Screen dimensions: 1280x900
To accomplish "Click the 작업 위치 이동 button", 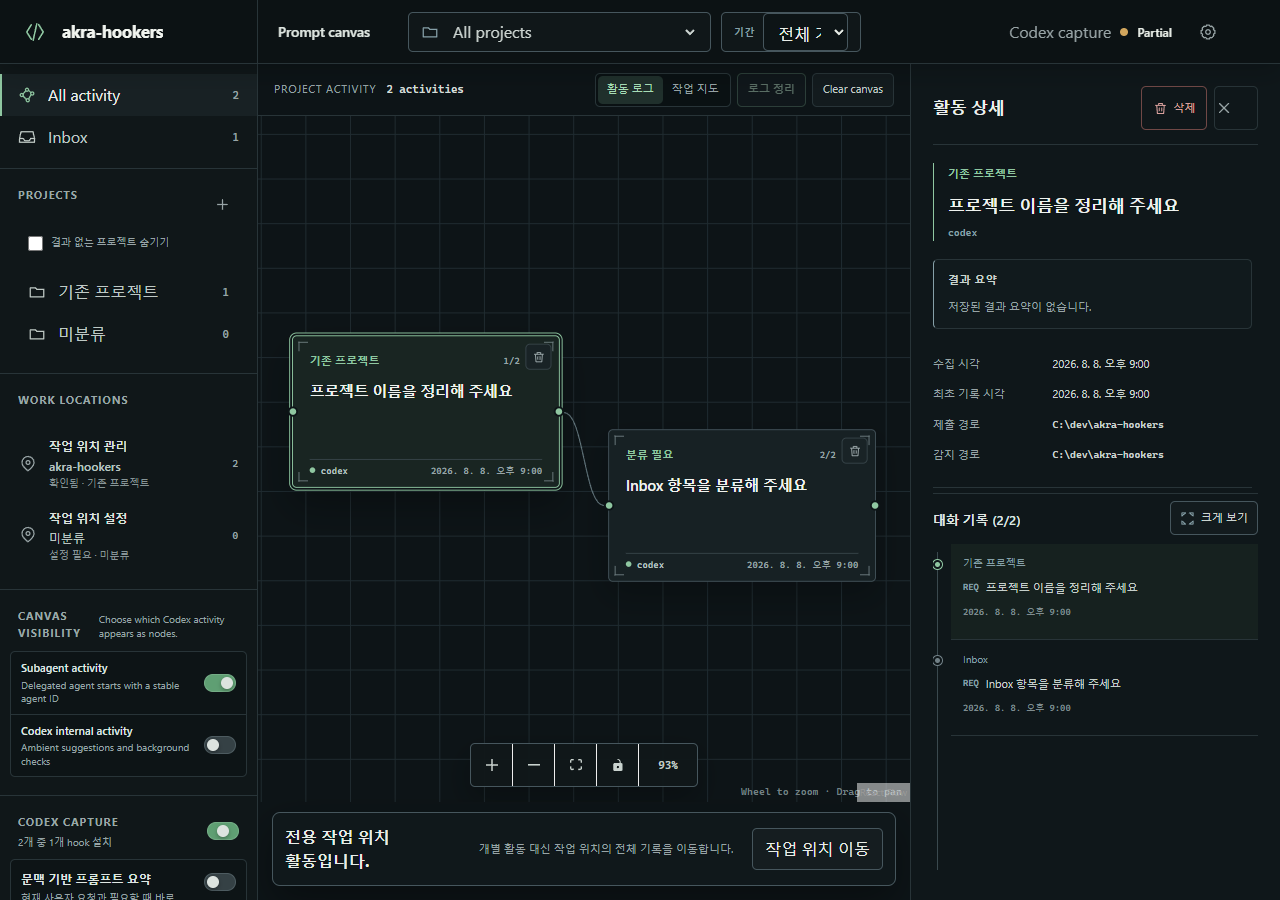I will (817, 849).
